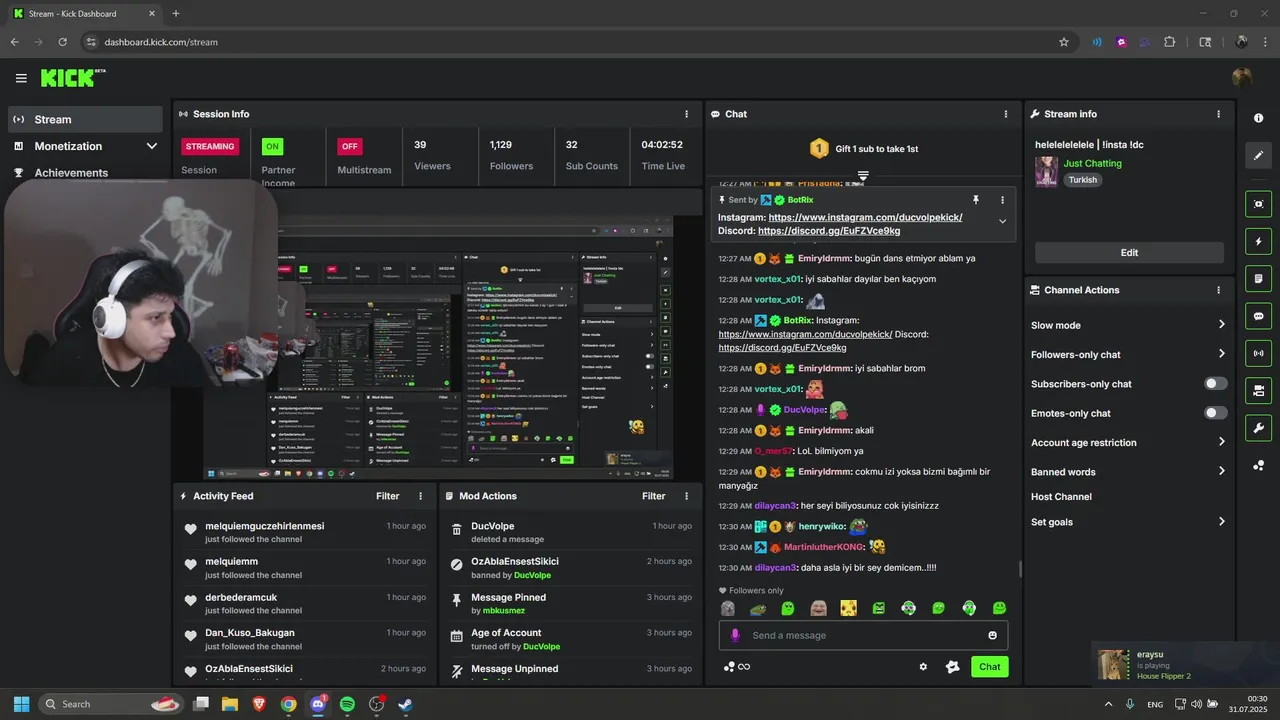This screenshot has height=720, width=1280.
Task: Open Stream in the left sidebar
Action: 85,119
